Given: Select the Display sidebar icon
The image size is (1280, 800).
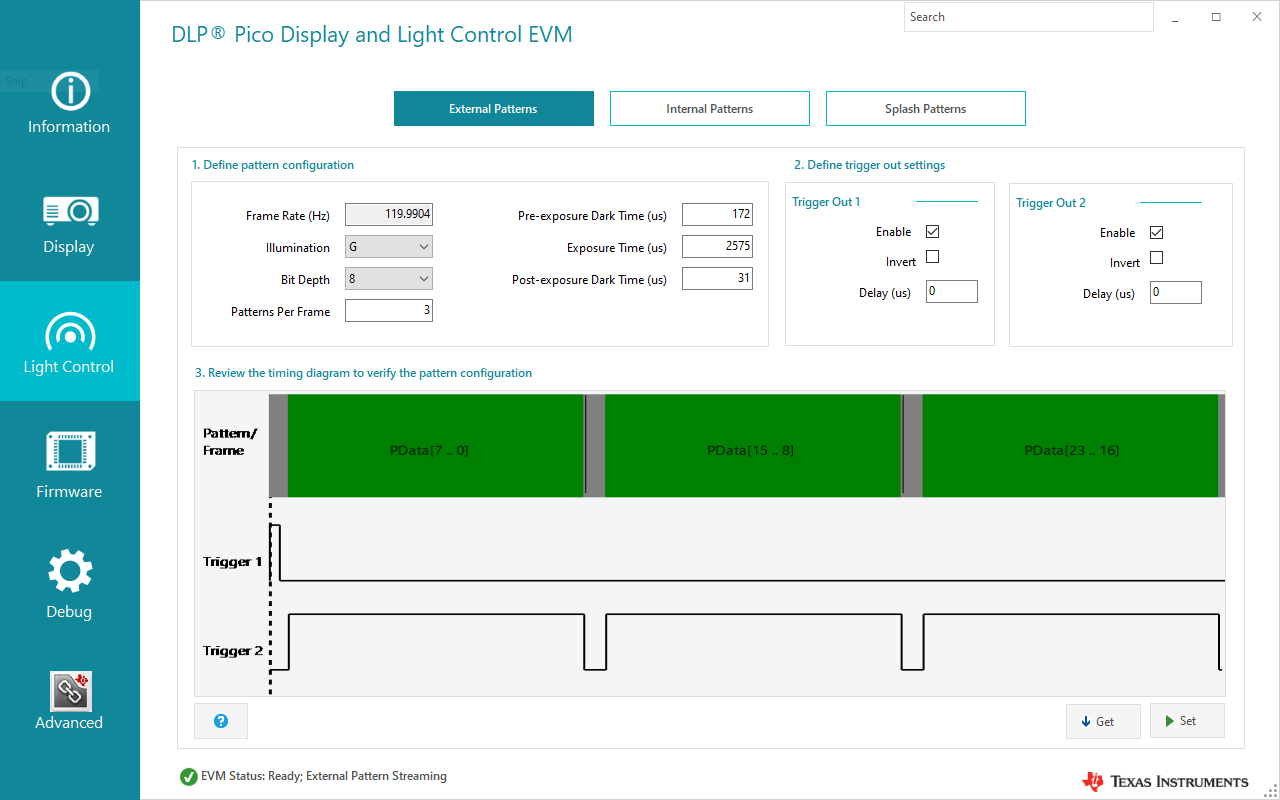Looking at the screenshot, I should [69, 223].
